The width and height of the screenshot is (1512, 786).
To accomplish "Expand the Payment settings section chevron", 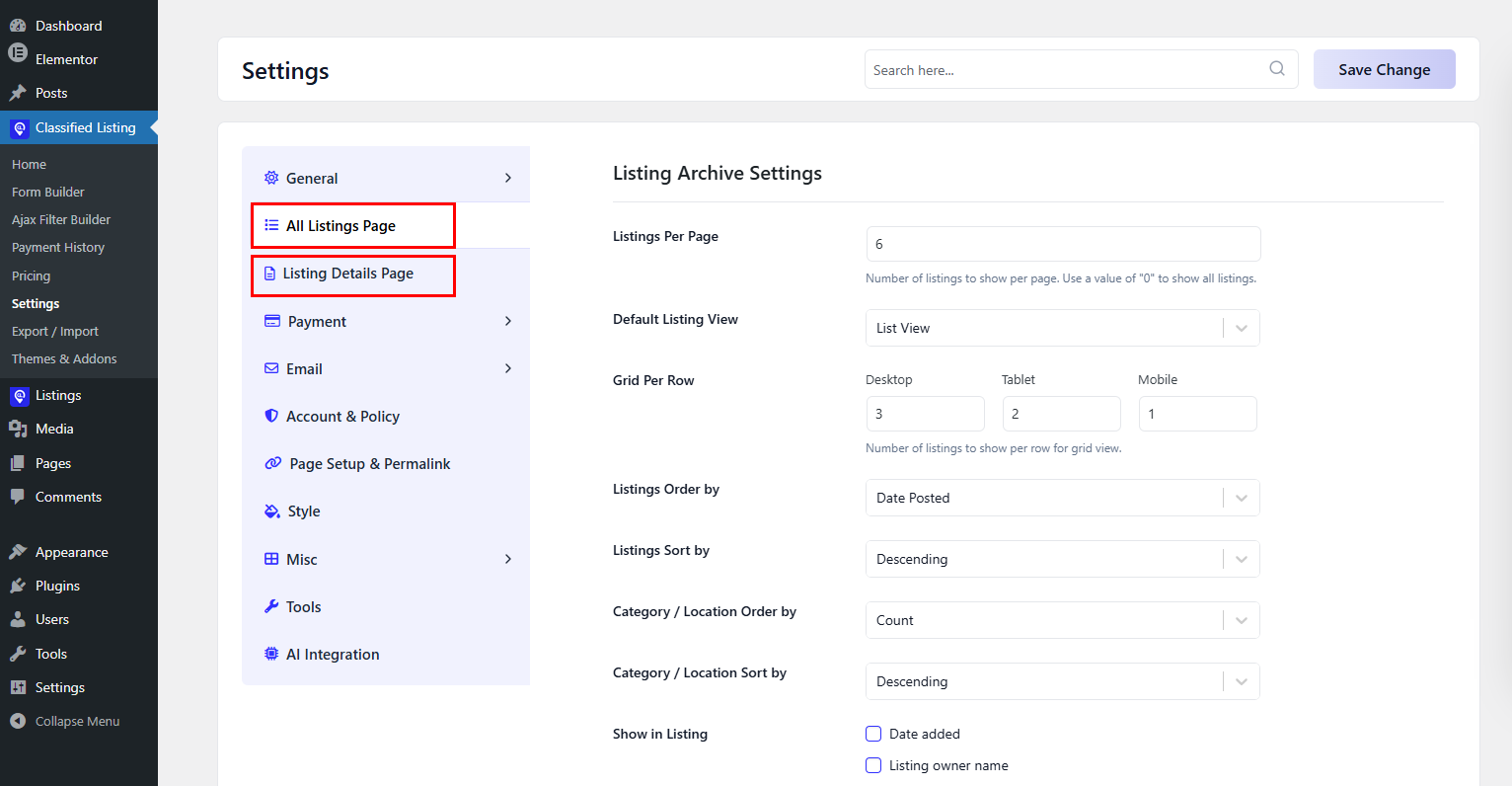I will tap(508, 321).
